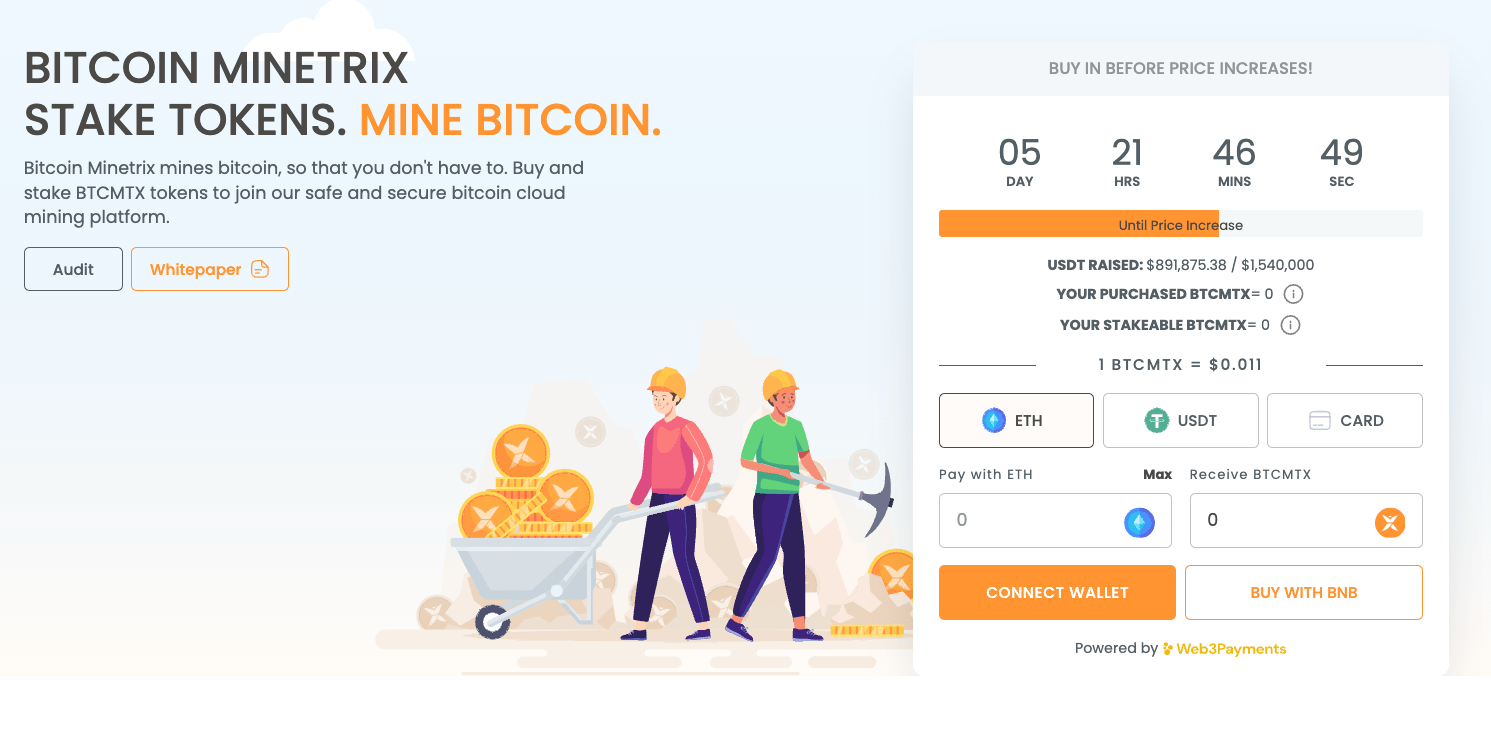
Task: Select the Buy With BNB button
Action: [x=1304, y=592]
